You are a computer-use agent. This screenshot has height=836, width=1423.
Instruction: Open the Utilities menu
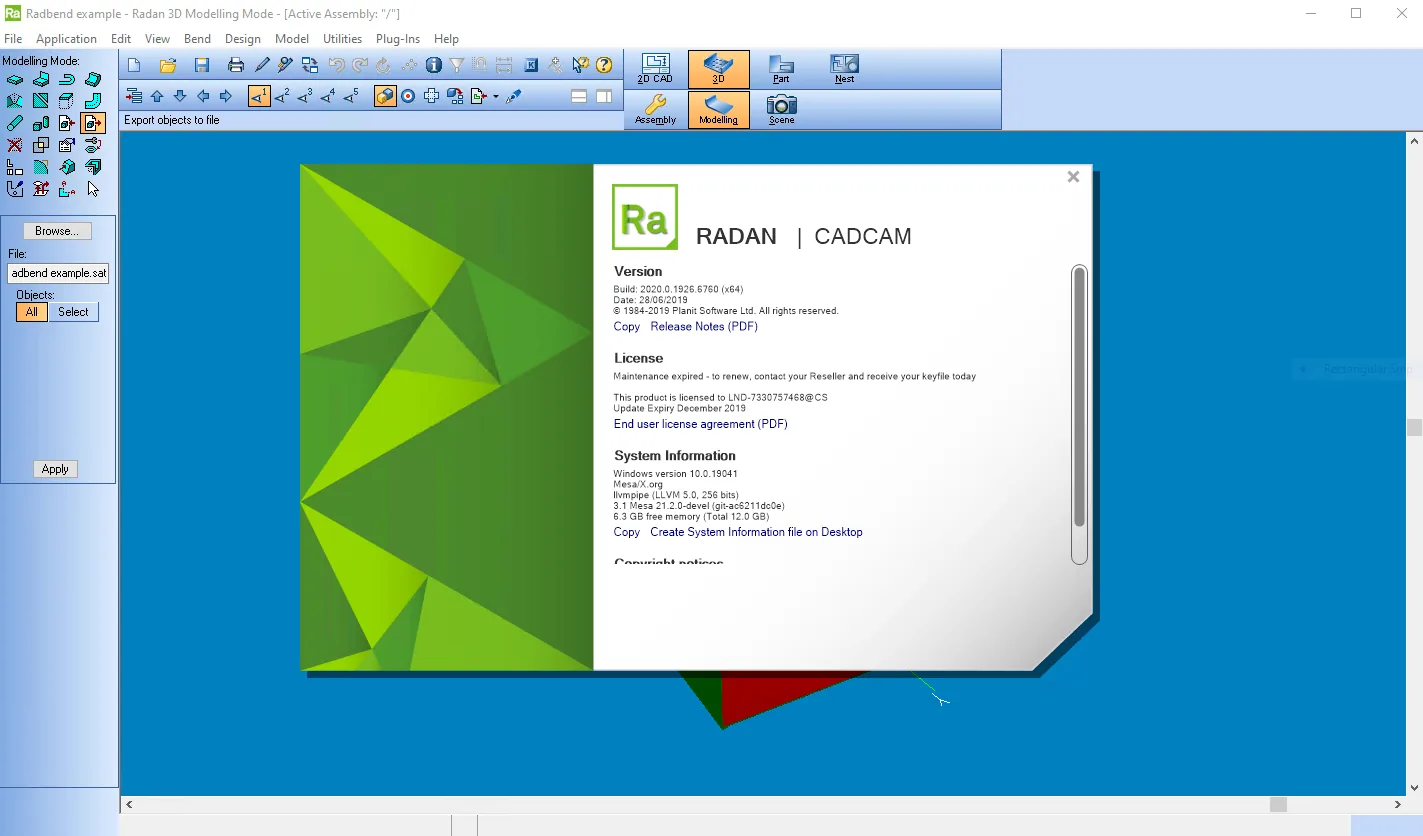coord(342,39)
